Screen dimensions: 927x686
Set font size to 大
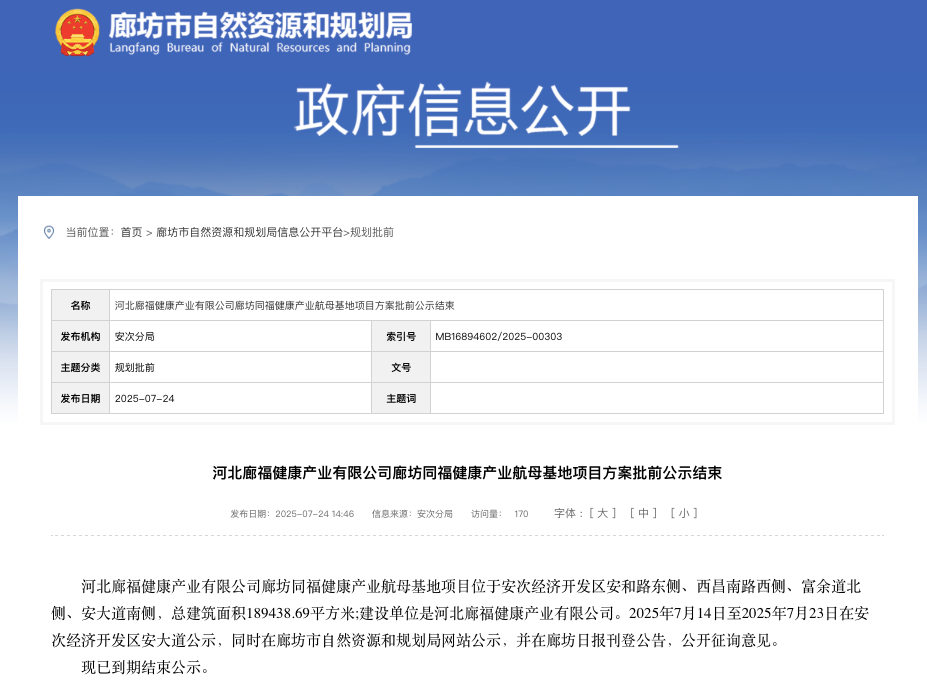tap(602, 513)
